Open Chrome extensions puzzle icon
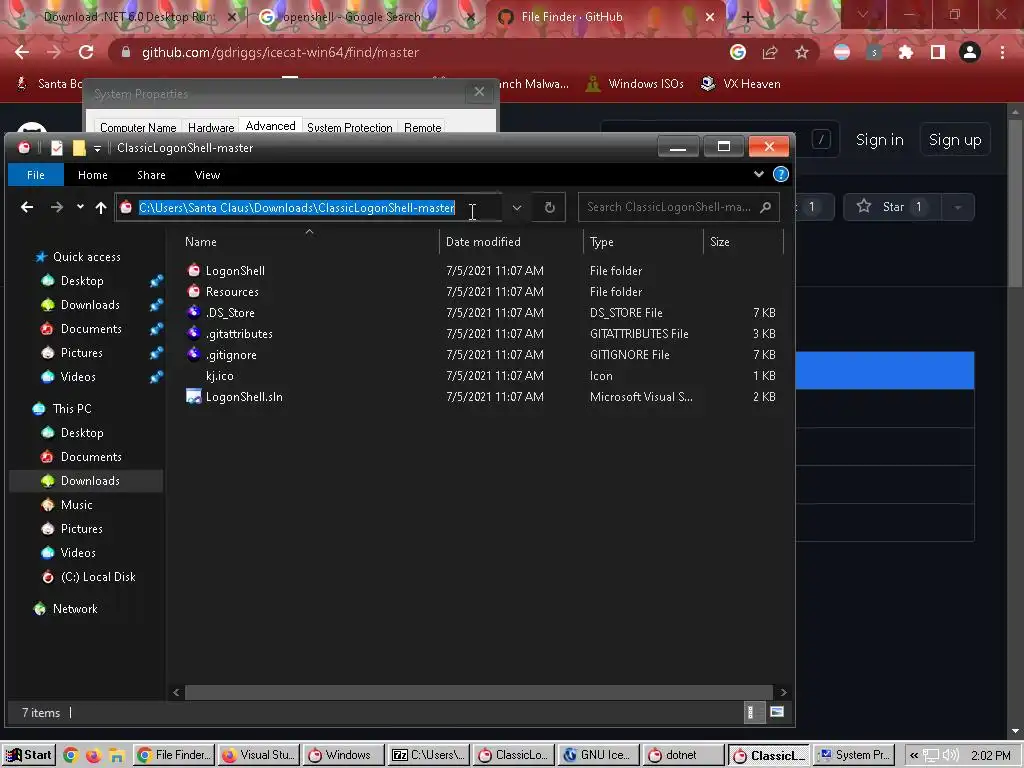Screen dimensions: 1024x768 (x=906, y=52)
